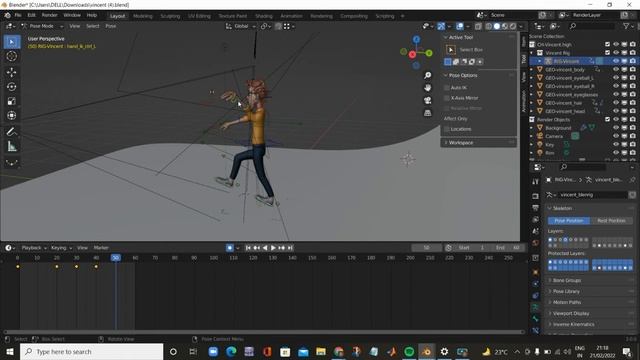
Task: Select the Scale tool
Action: (x=12, y=101)
